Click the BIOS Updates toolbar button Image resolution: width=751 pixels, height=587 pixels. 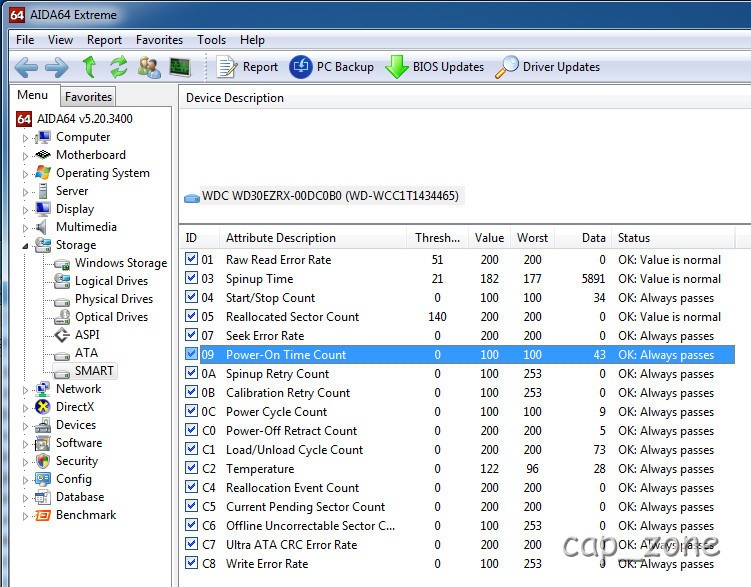(434, 67)
